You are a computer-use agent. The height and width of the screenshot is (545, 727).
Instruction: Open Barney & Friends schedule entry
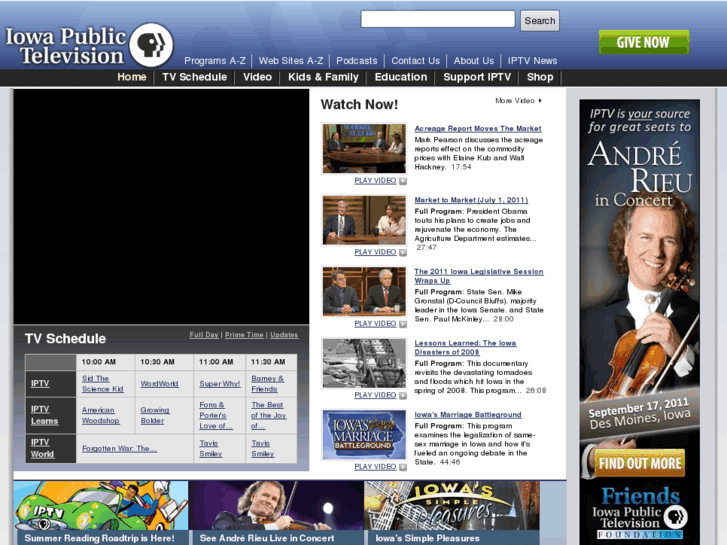pos(268,384)
